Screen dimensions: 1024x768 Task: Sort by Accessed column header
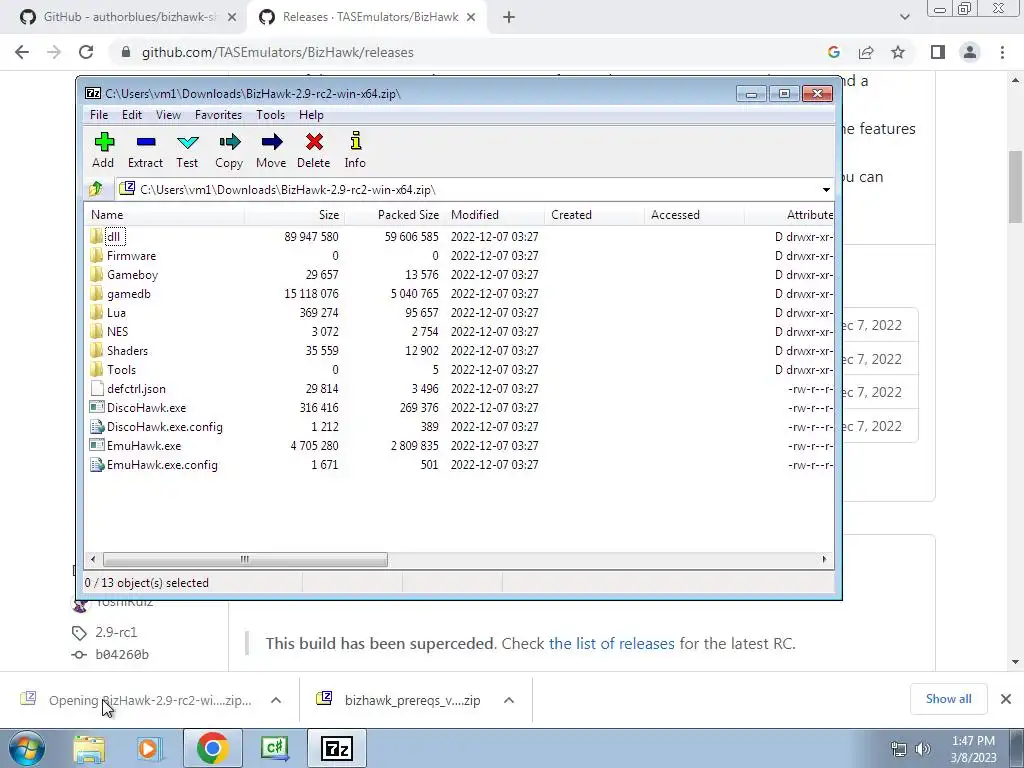694,214
